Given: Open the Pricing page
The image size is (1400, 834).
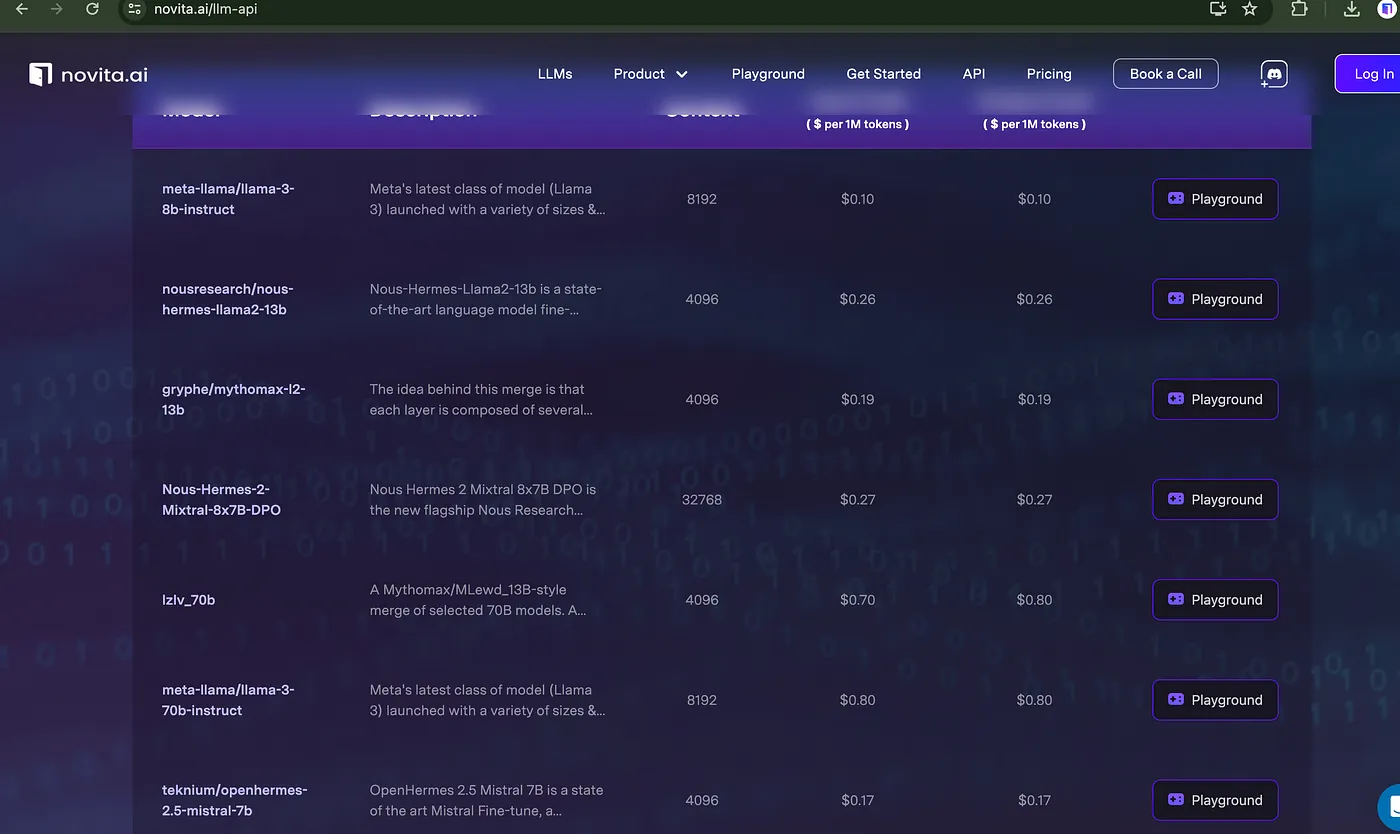Looking at the screenshot, I should [x=1049, y=74].
